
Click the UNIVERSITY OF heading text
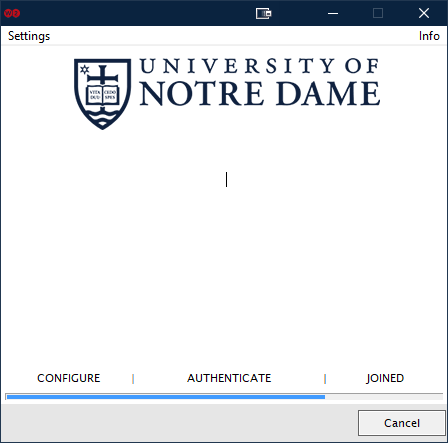click(x=259, y=66)
